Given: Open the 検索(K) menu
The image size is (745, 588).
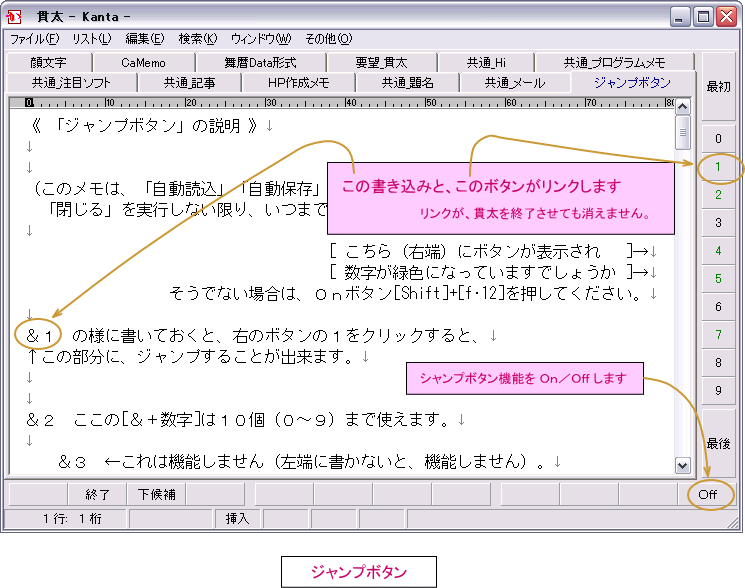Looking at the screenshot, I should [x=197, y=39].
